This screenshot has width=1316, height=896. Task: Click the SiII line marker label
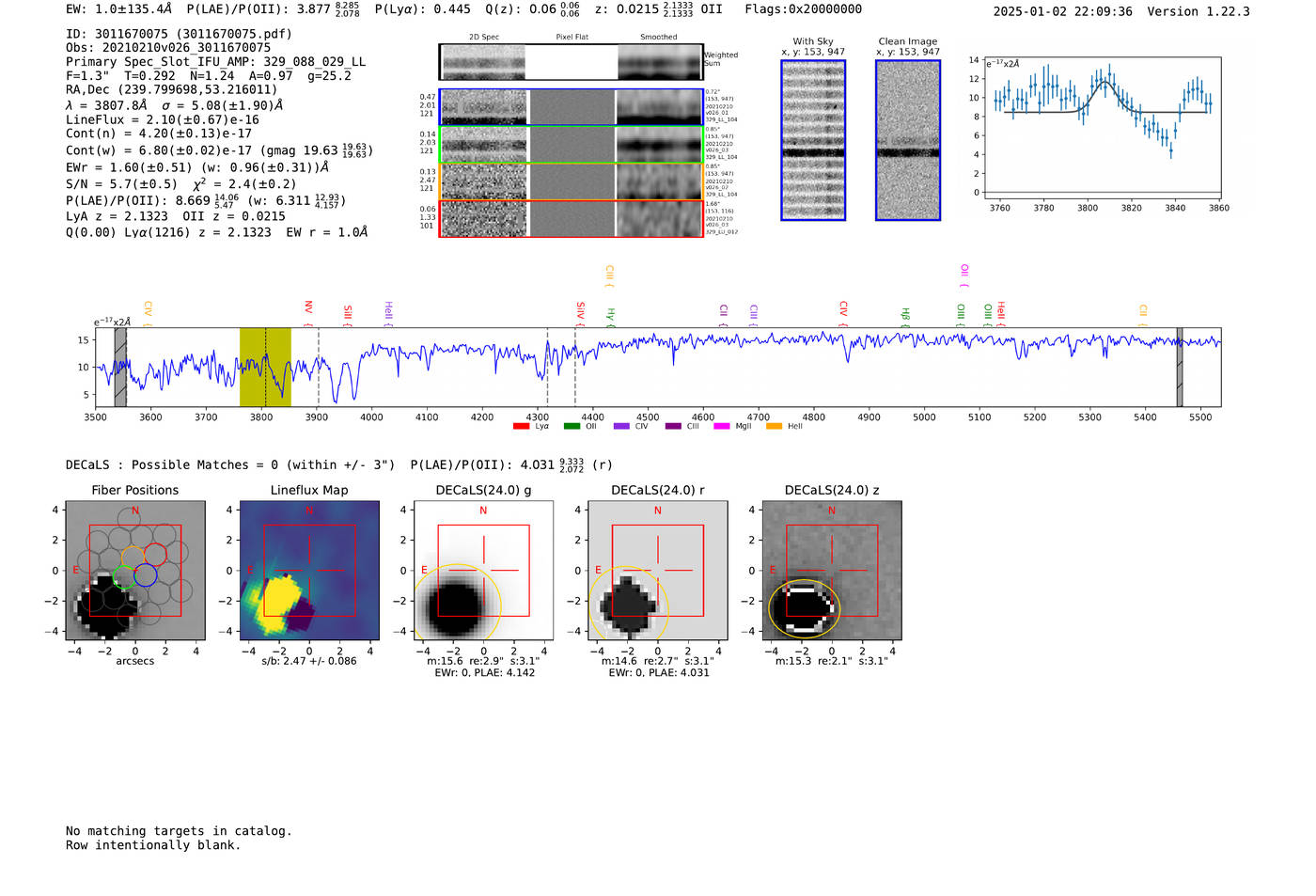pyautogui.click(x=348, y=312)
